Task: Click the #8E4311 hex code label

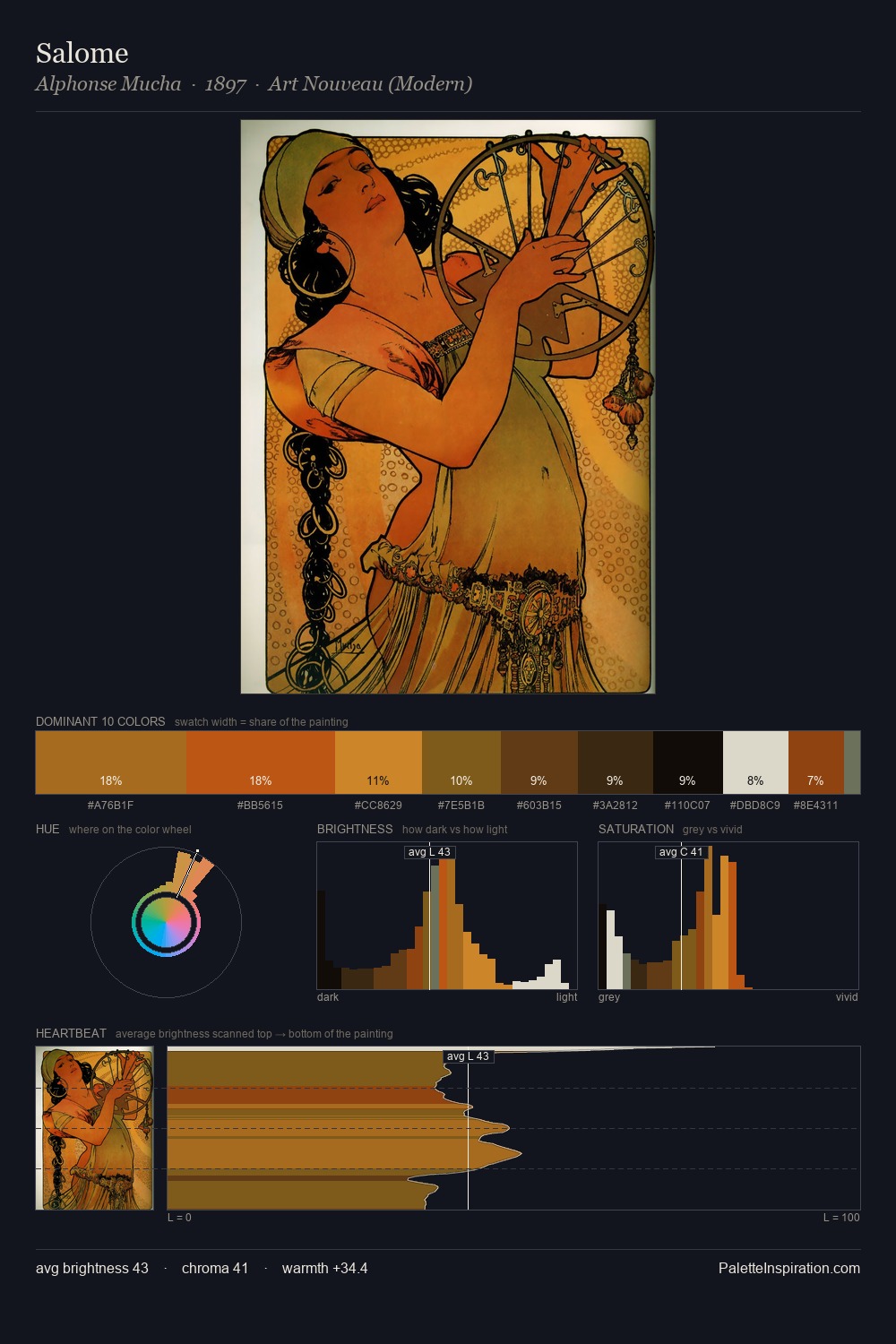Action: [815, 806]
